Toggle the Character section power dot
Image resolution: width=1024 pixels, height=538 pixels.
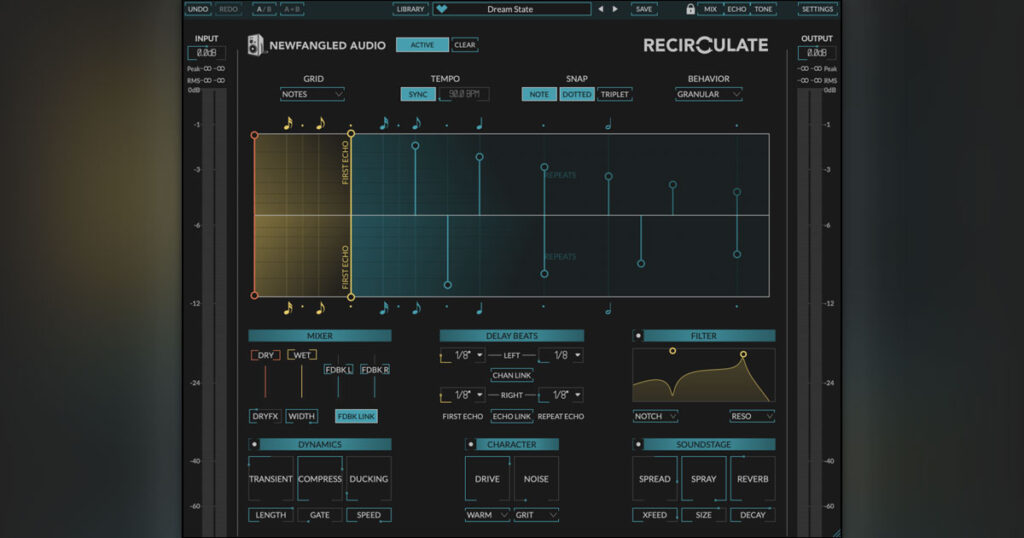[471, 444]
